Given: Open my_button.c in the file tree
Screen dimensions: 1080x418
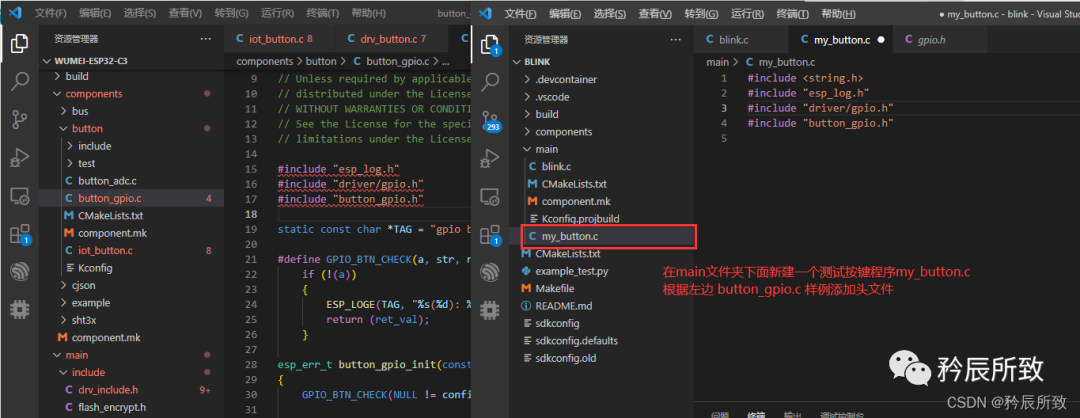Looking at the screenshot, I should [572, 236].
